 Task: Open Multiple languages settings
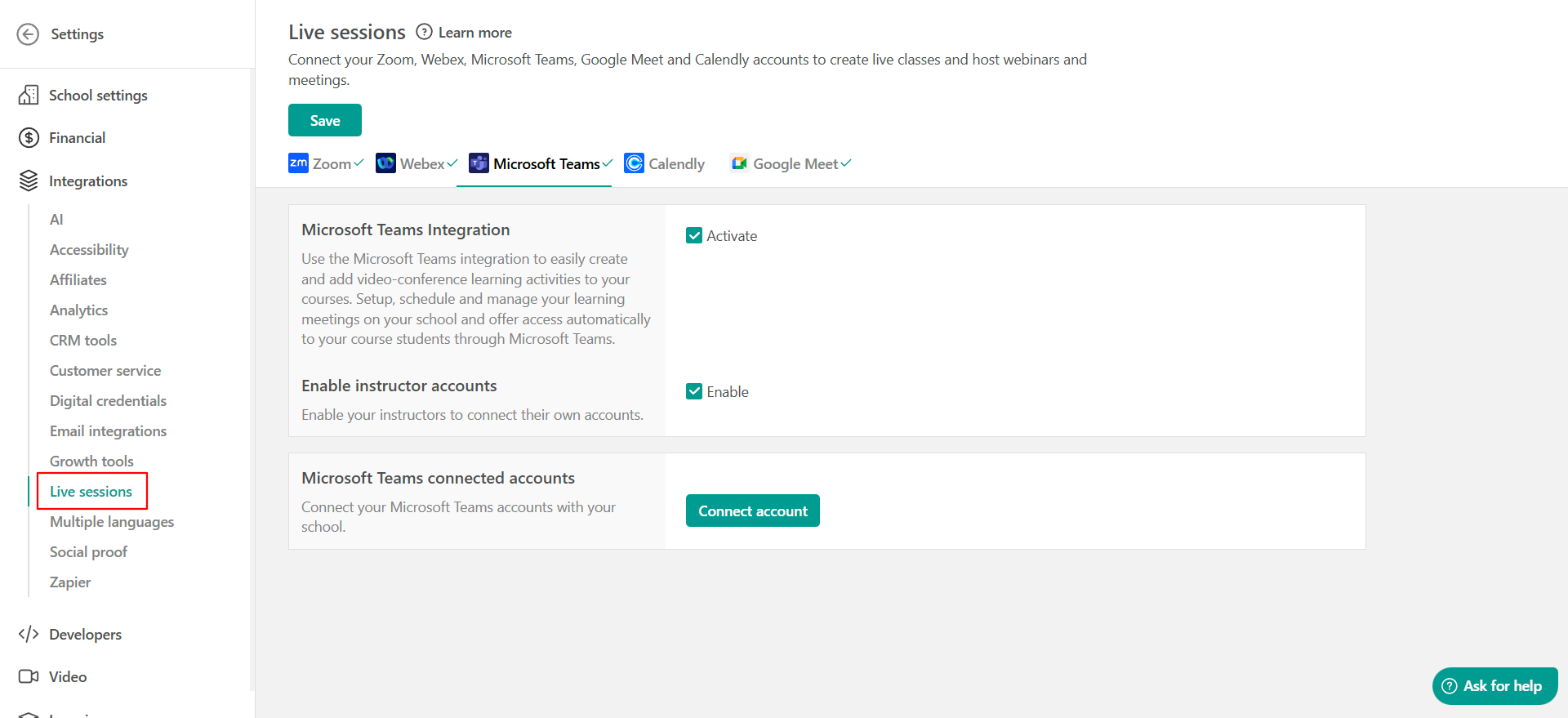click(x=112, y=522)
